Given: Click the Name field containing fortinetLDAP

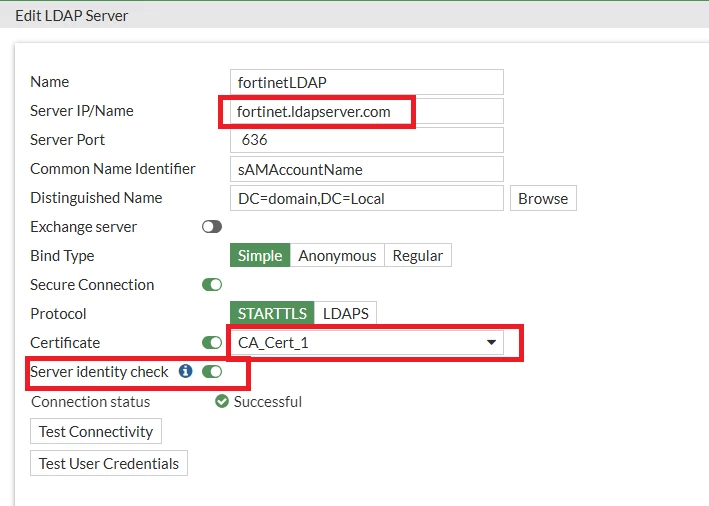Looking at the screenshot, I should (x=367, y=82).
